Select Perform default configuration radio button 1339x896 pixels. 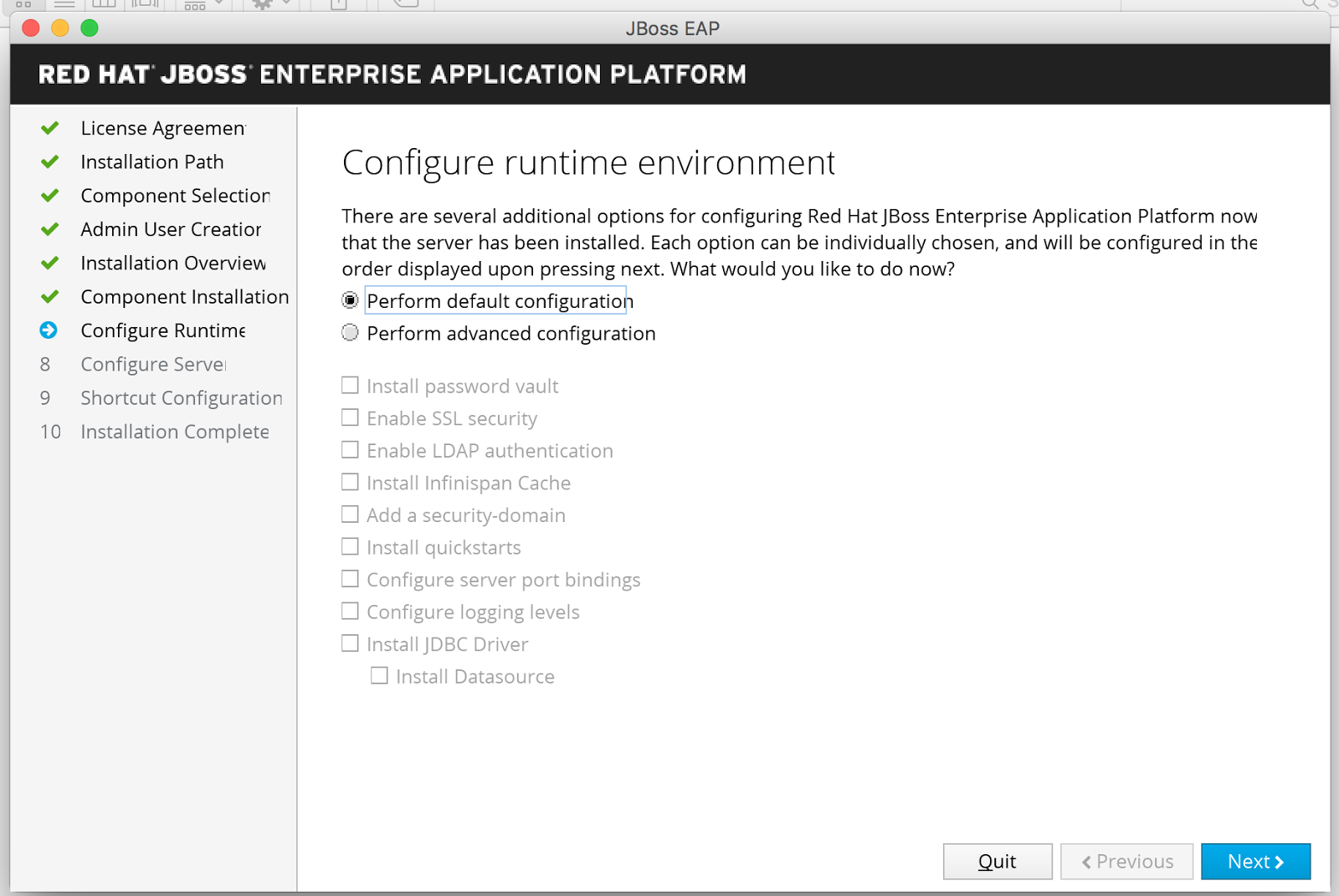coord(350,300)
